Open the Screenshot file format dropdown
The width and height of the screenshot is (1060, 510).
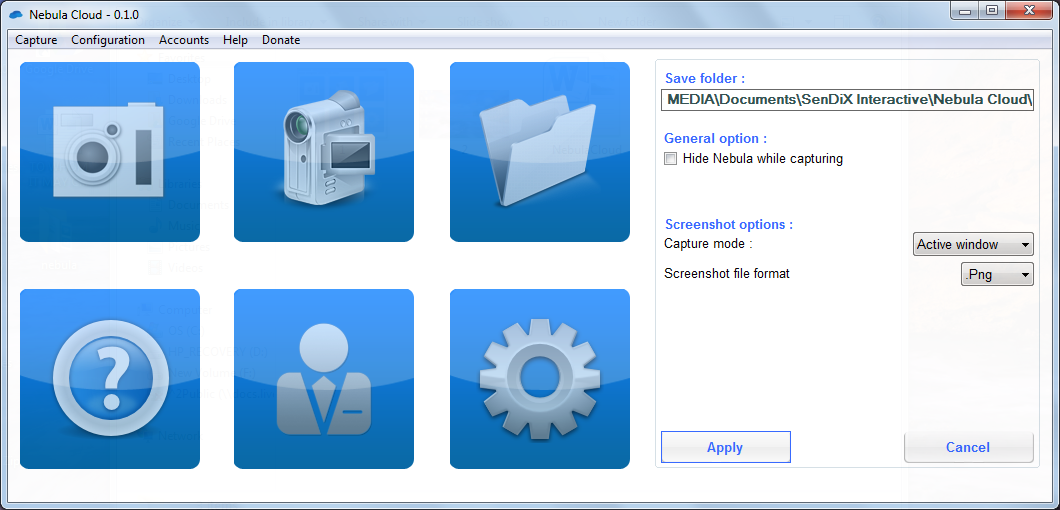(997, 274)
